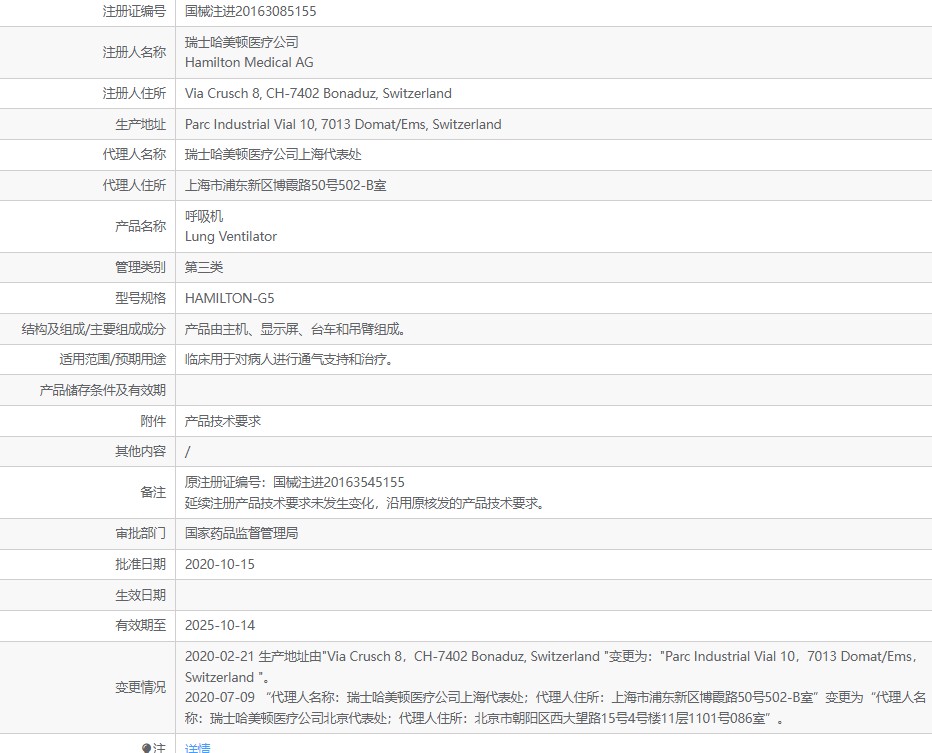
Task: Click the 注册人住所 label
Action: 134,93
